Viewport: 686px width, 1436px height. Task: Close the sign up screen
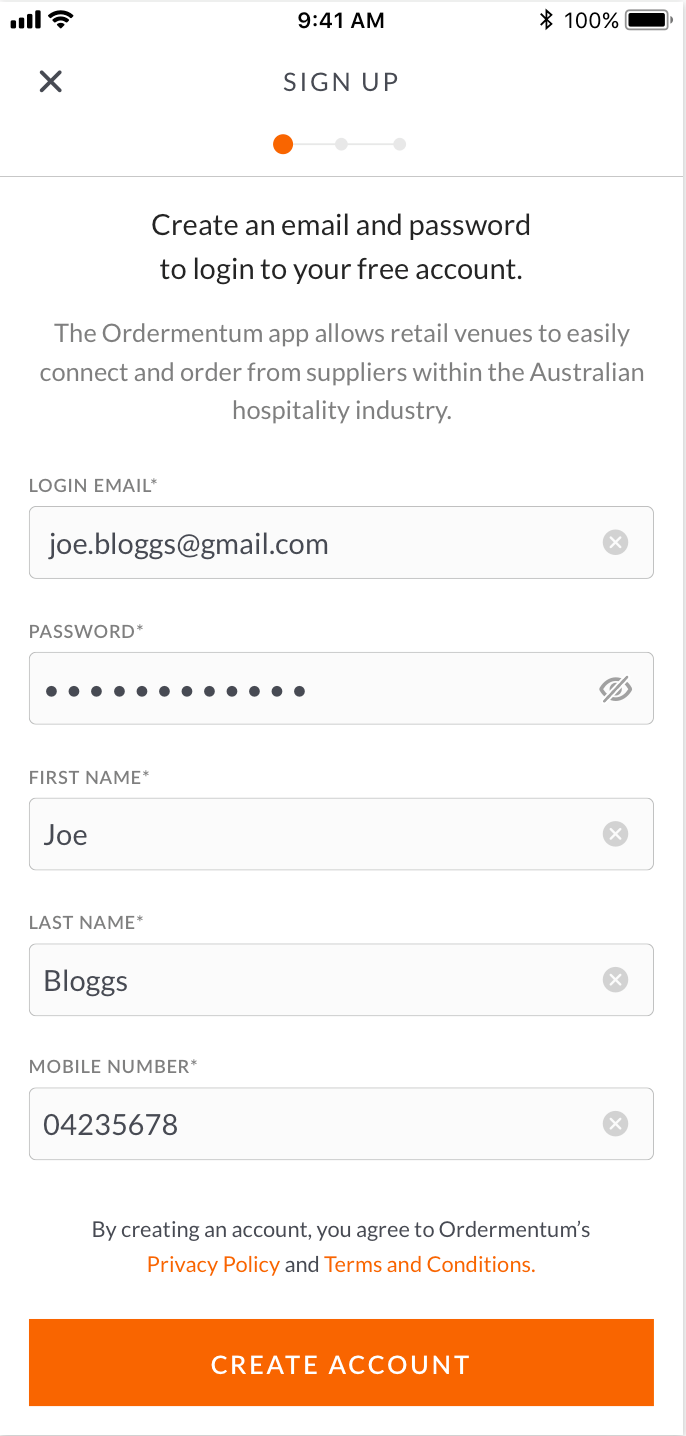pos(51,82)
